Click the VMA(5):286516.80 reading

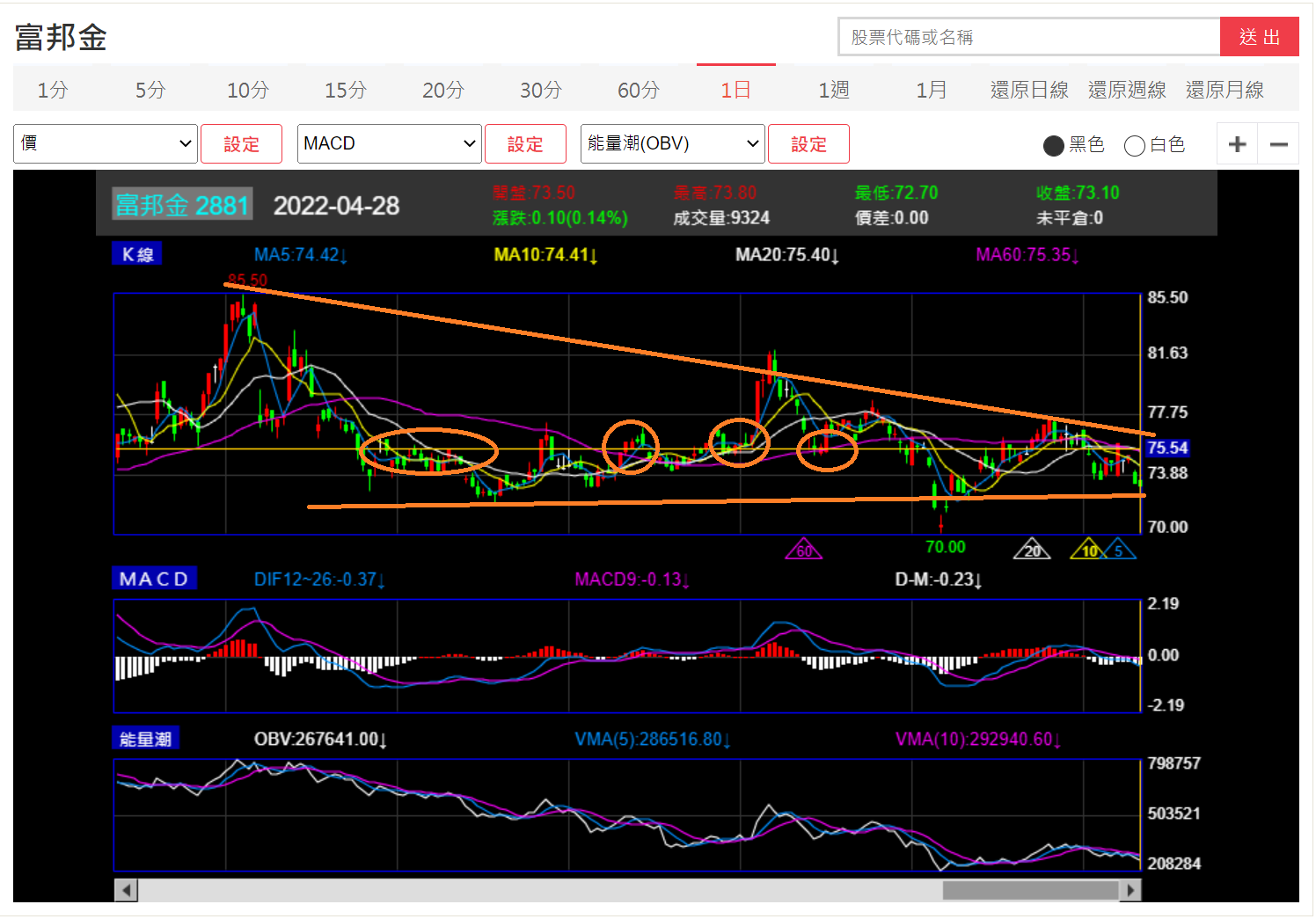coord(653,740)
